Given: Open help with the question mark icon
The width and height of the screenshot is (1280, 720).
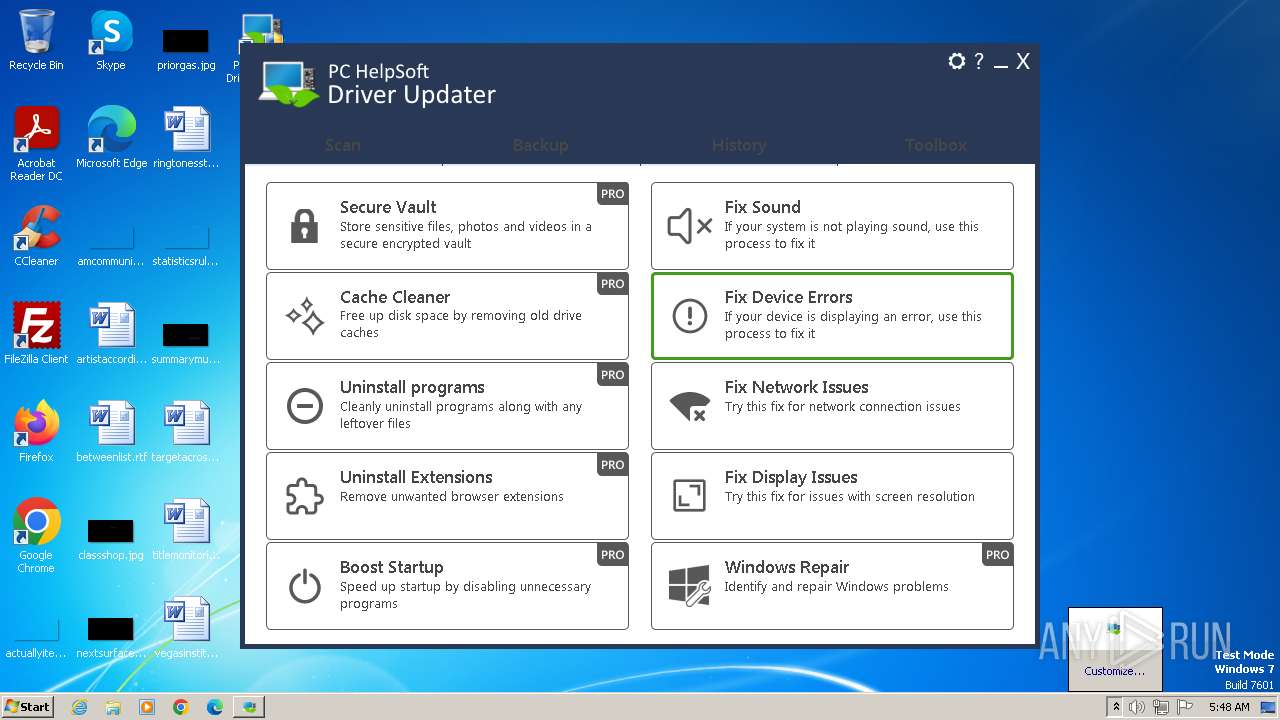Looking at the screenshot, I should click(x=979, y=61).
